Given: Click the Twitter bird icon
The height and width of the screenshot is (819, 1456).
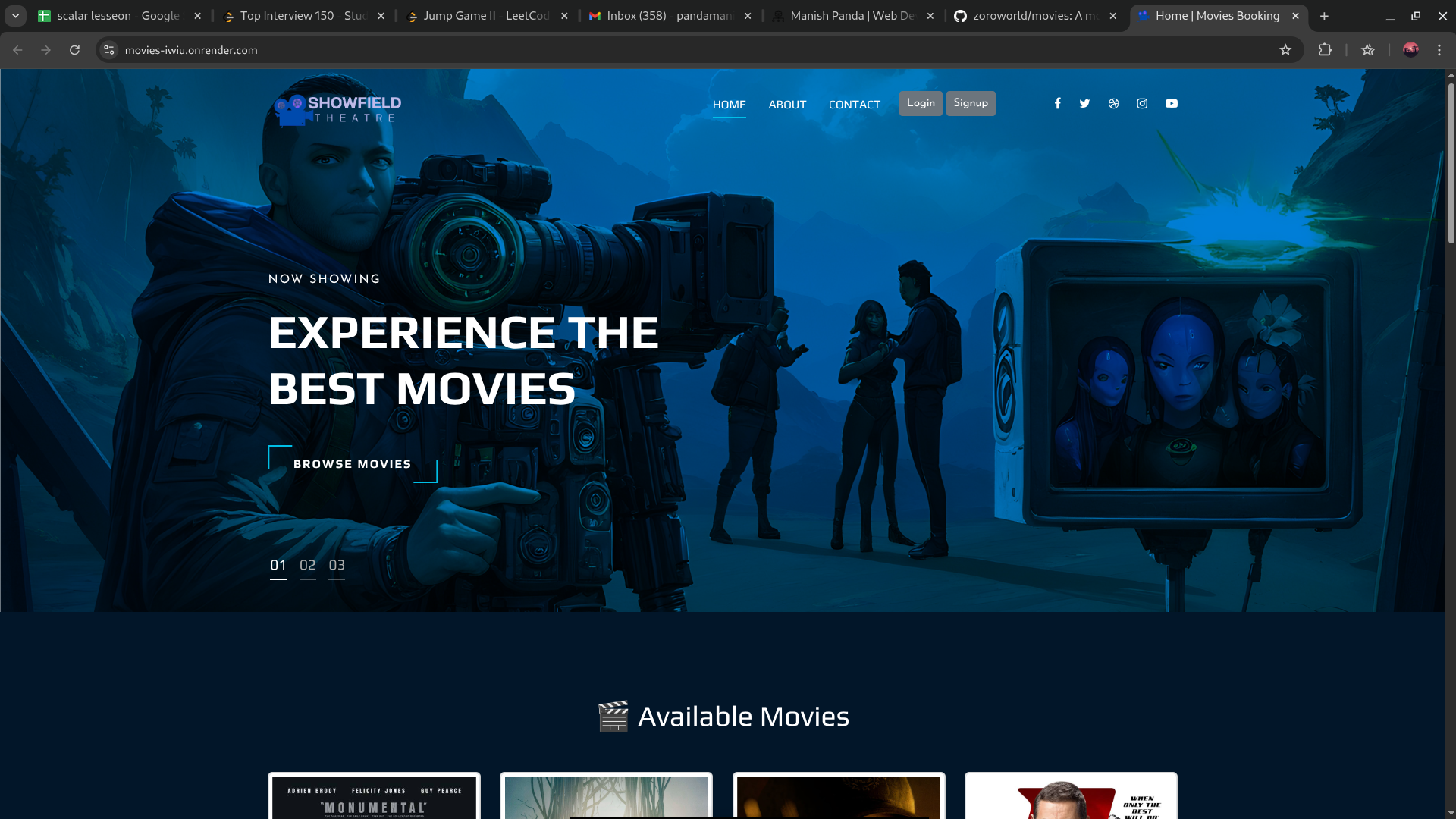Looking at the screenshot, I should coord(1084,103).
